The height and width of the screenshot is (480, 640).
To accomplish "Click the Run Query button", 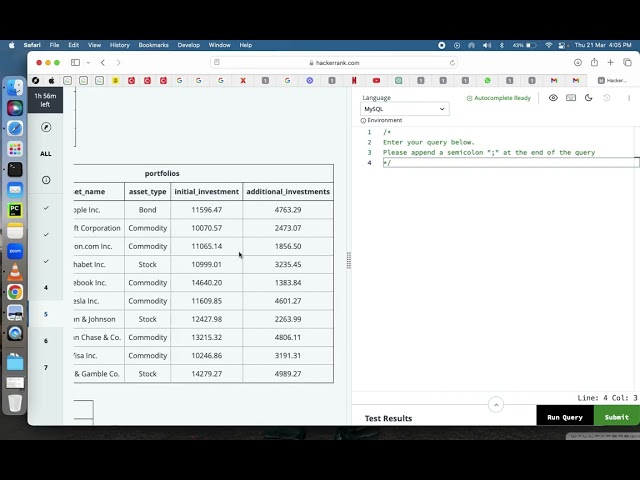I will tap(565, 417).
